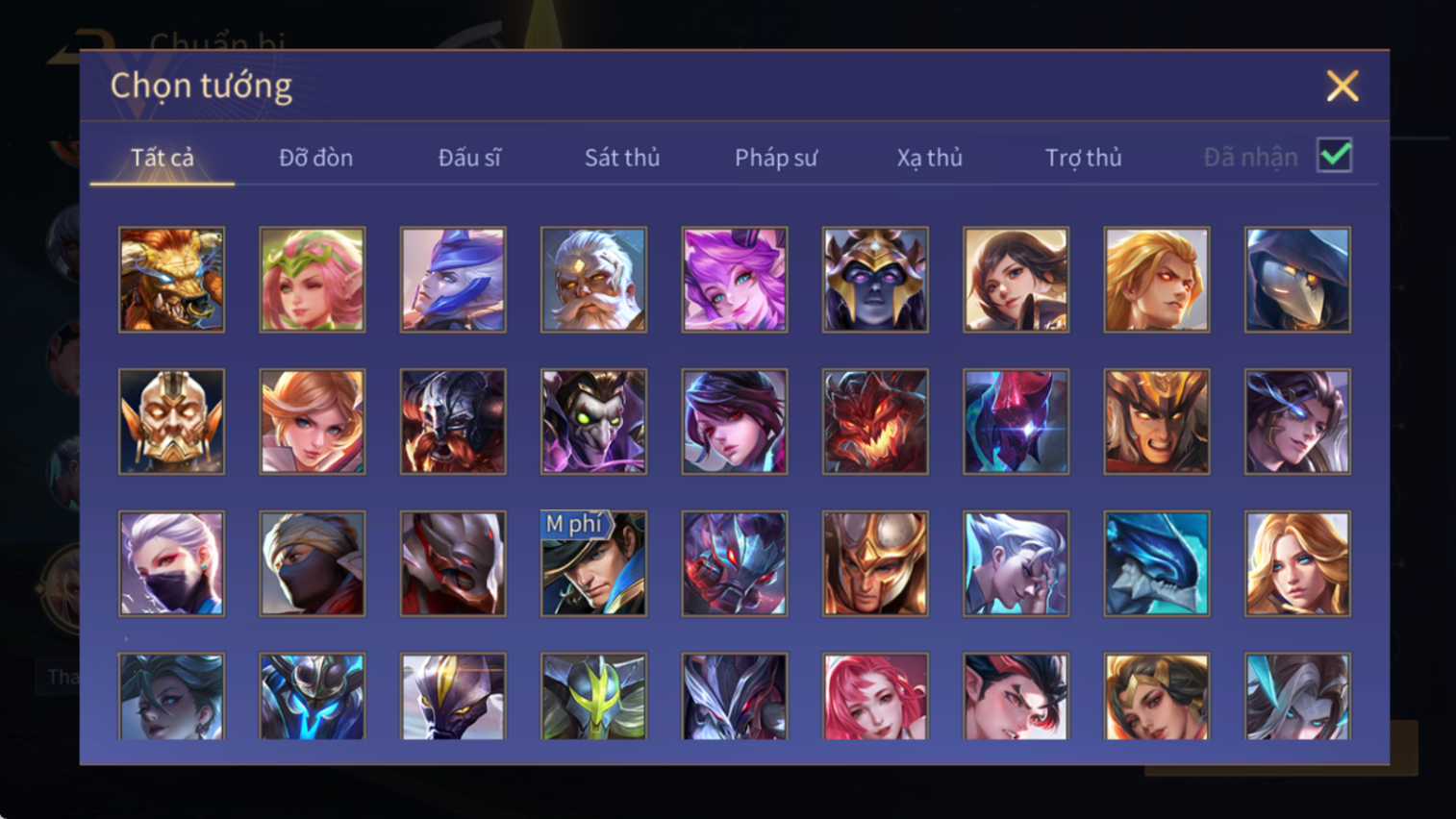Pick the pink-haired hero with green leaf crown
Image resolution: width=1456 pixels, height=819 pixels.
[x=313, y=280]
